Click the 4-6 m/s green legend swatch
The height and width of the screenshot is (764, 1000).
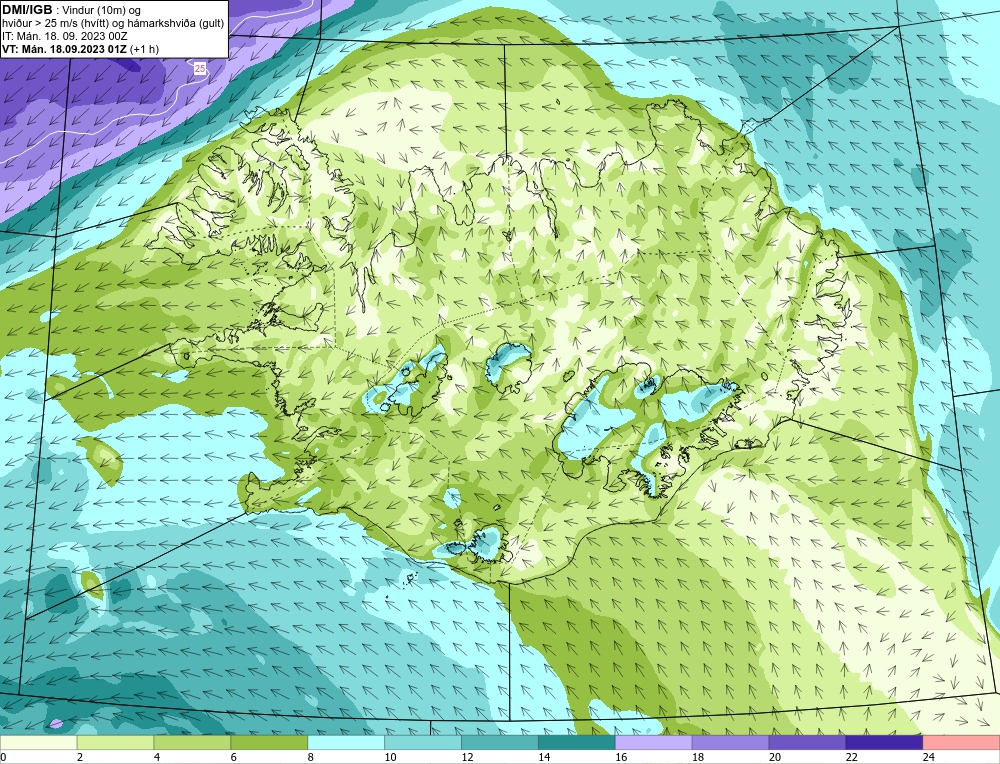[x=192, y=742]
